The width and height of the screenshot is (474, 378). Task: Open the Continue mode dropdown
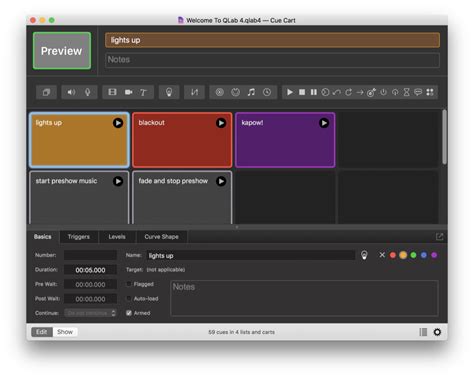click(90, 313)
